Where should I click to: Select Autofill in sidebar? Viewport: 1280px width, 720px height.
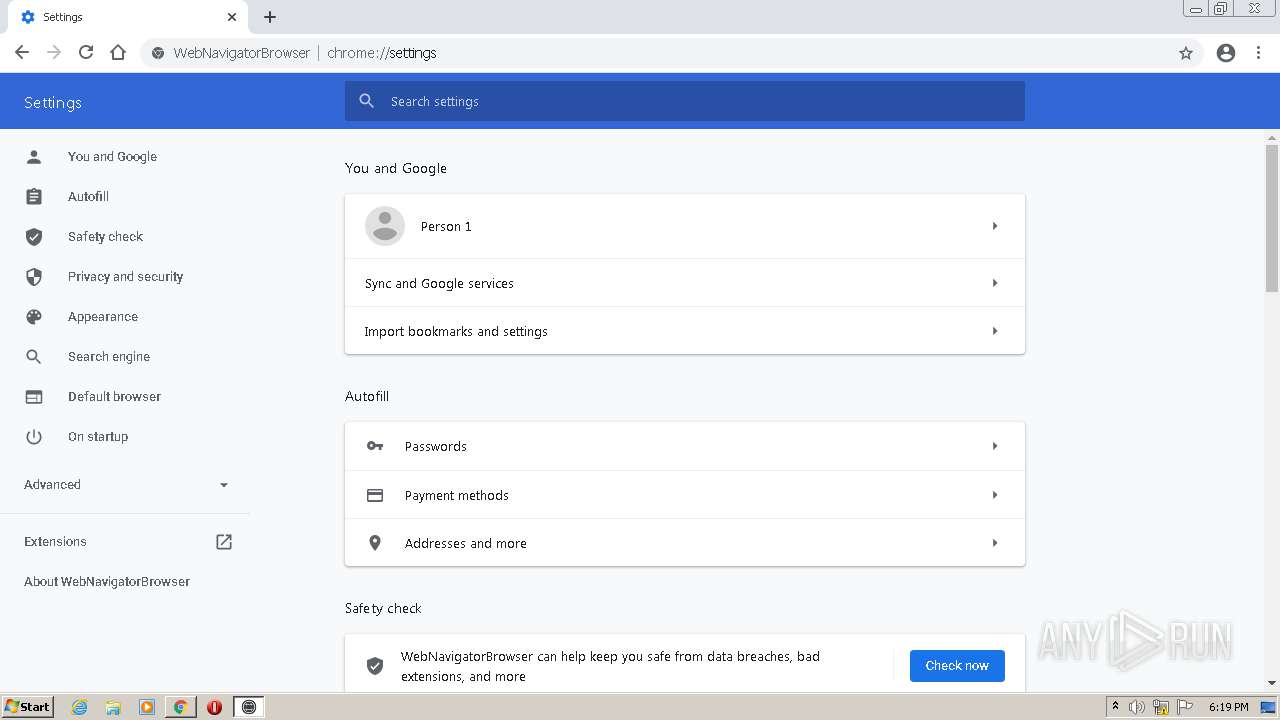[88, 197]
